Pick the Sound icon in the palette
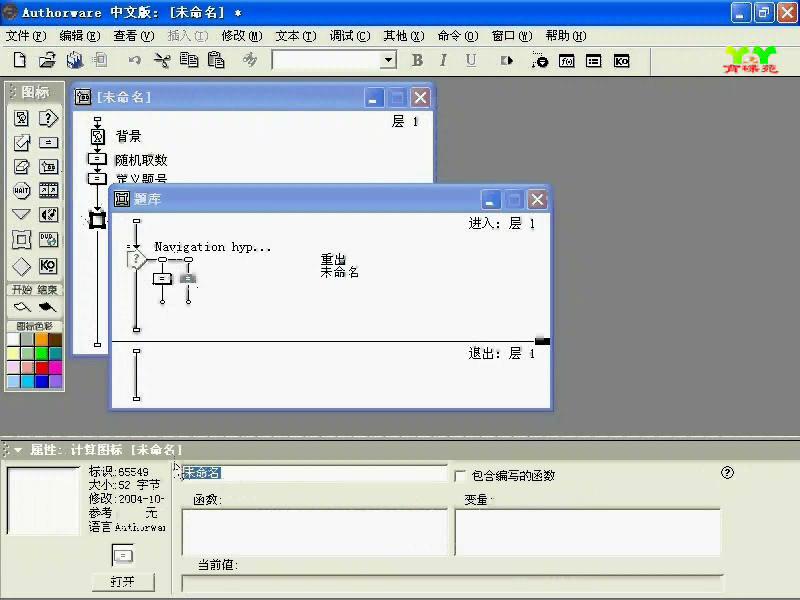This screenshot has height=600, width=800. coord(48,215)
